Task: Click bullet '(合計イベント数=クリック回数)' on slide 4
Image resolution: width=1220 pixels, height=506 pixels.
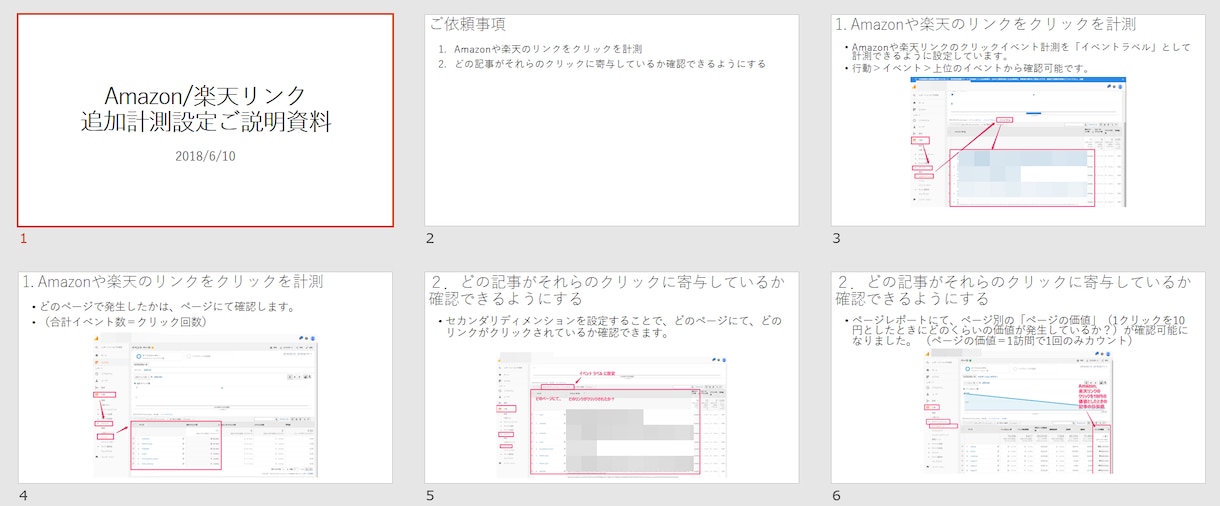Action: (122, 322)
